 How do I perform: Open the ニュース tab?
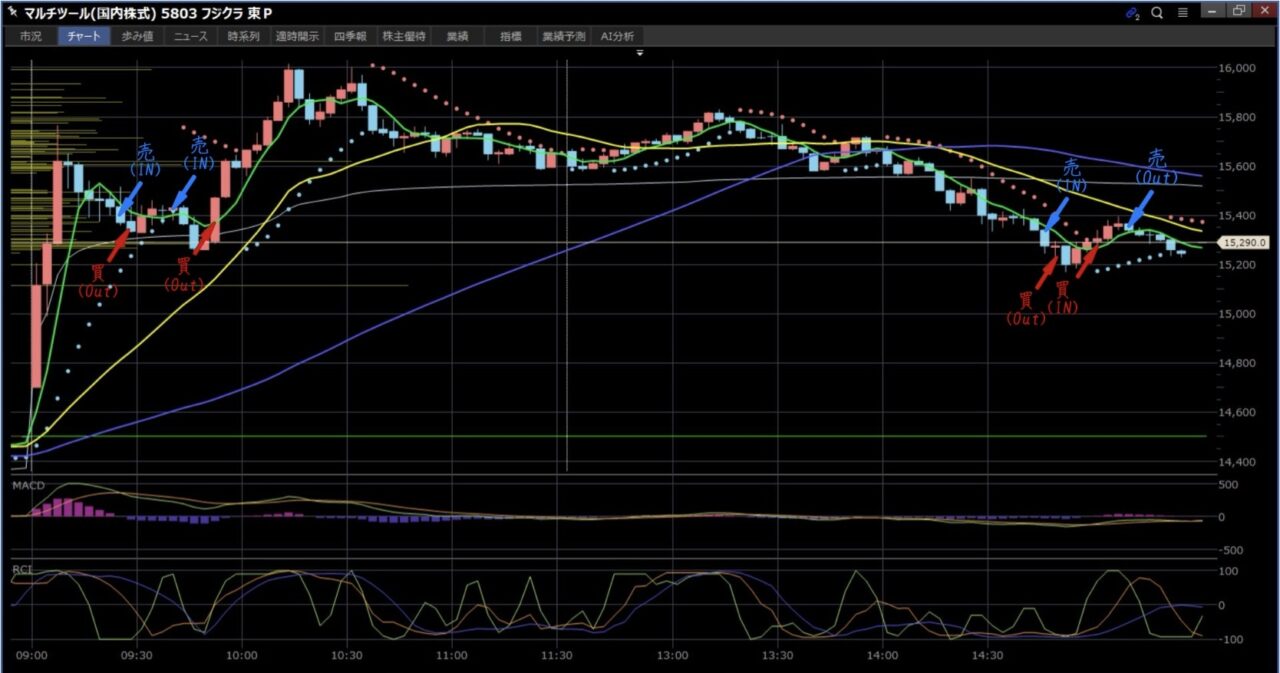[x=190, y=36]
